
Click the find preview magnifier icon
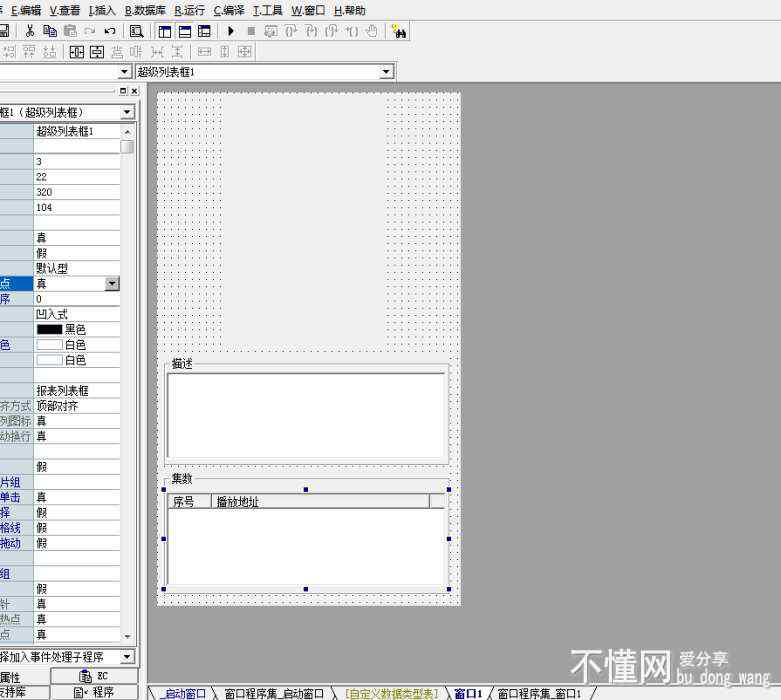coord(136,32)
